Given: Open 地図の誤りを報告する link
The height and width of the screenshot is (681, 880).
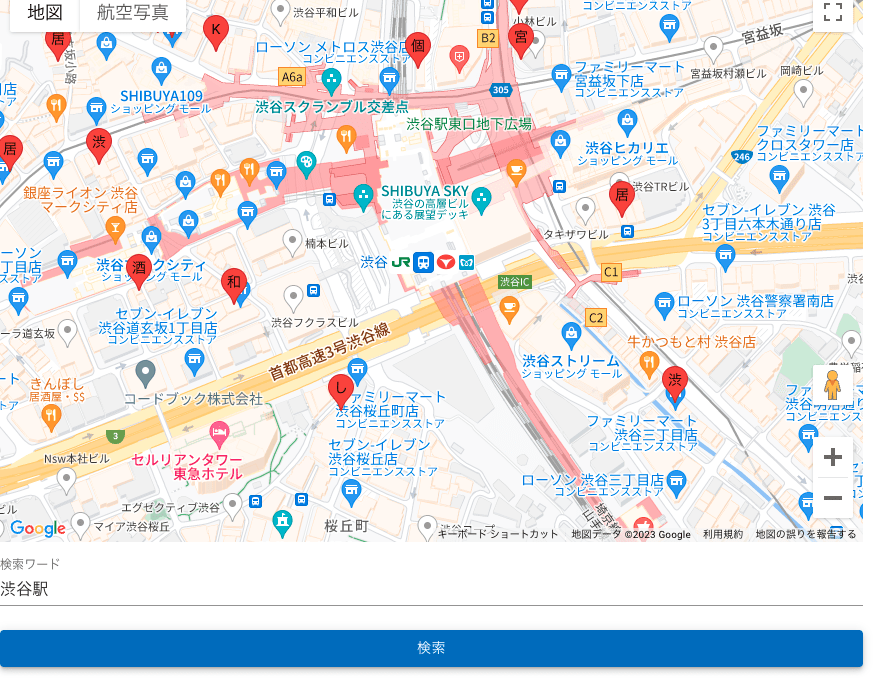Looking at the screenshot, I should pyautogui.click(x=805, y=534).
